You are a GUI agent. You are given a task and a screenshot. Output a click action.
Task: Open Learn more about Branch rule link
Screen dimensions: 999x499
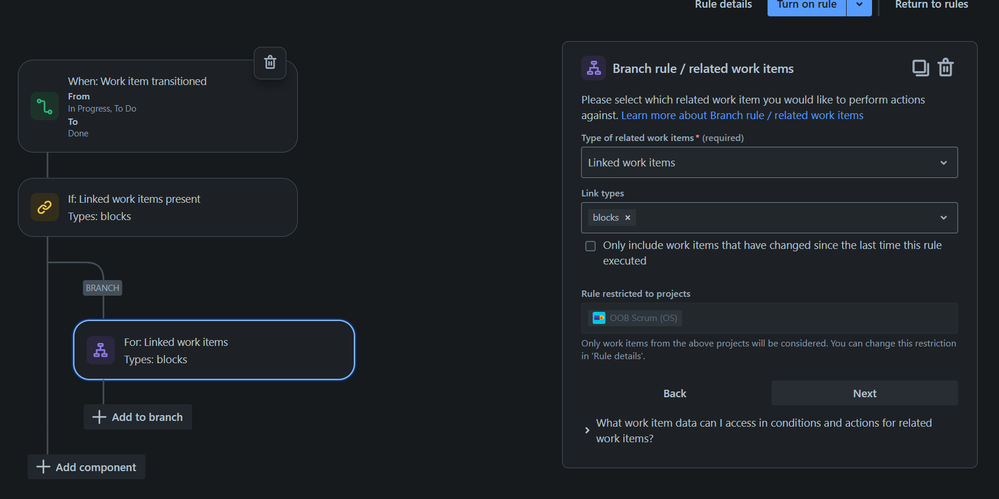[742, 116]
